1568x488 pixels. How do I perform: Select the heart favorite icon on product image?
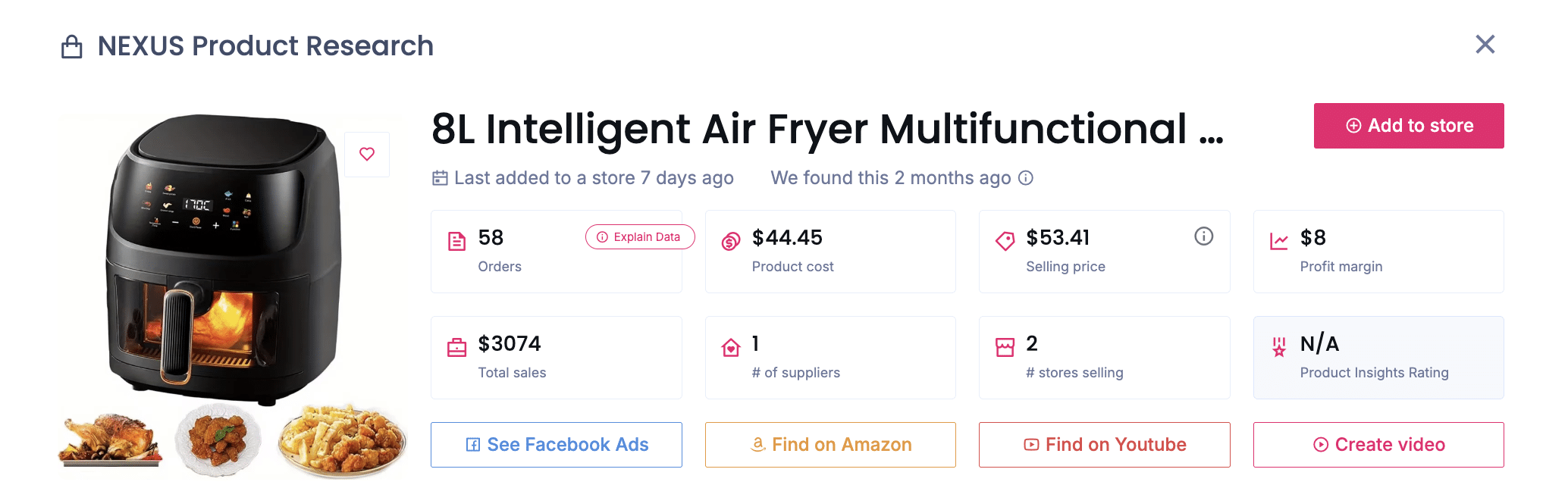(x=367, y=154)
